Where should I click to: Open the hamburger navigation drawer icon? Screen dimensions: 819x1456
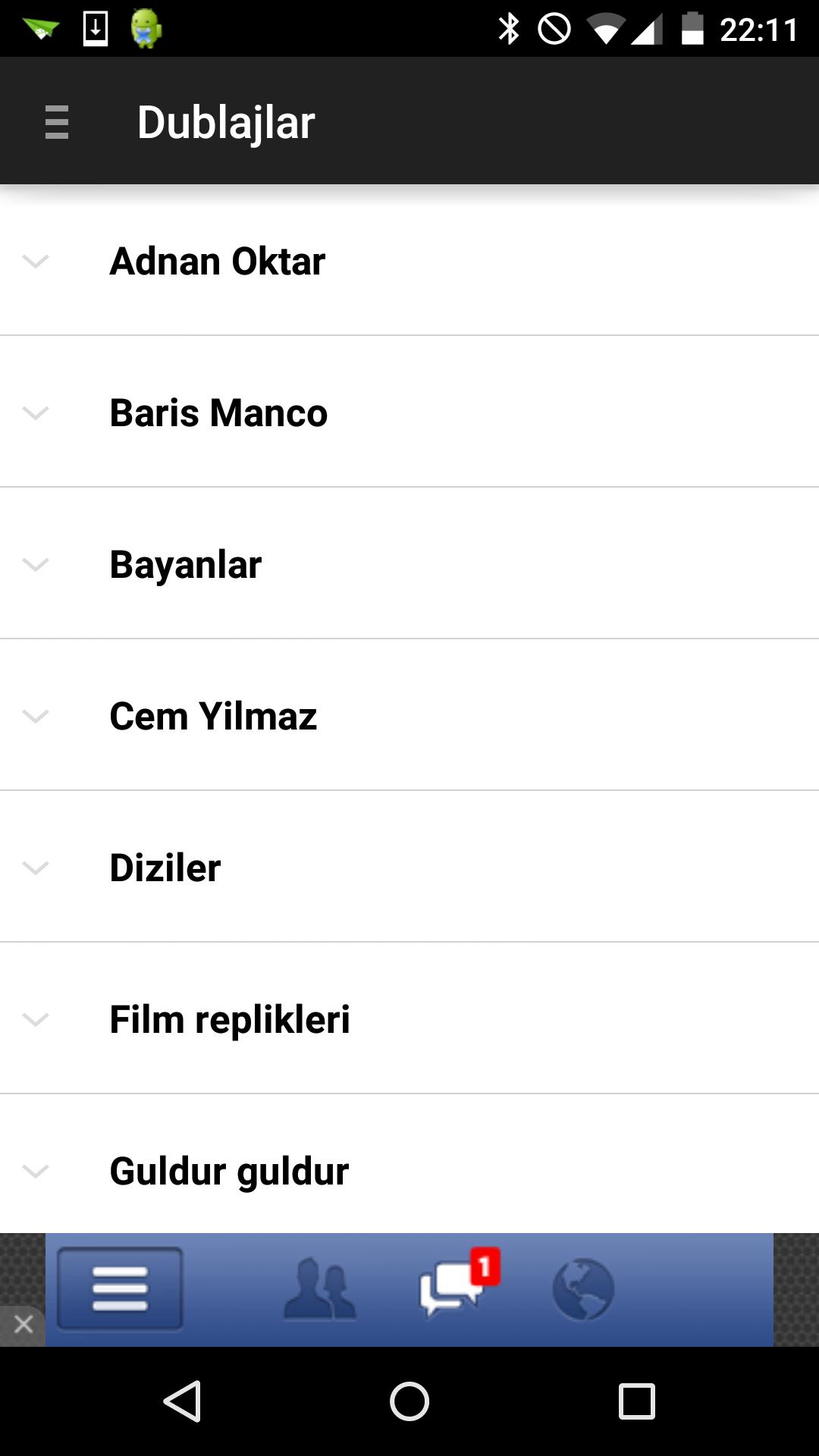pos(57,122)
